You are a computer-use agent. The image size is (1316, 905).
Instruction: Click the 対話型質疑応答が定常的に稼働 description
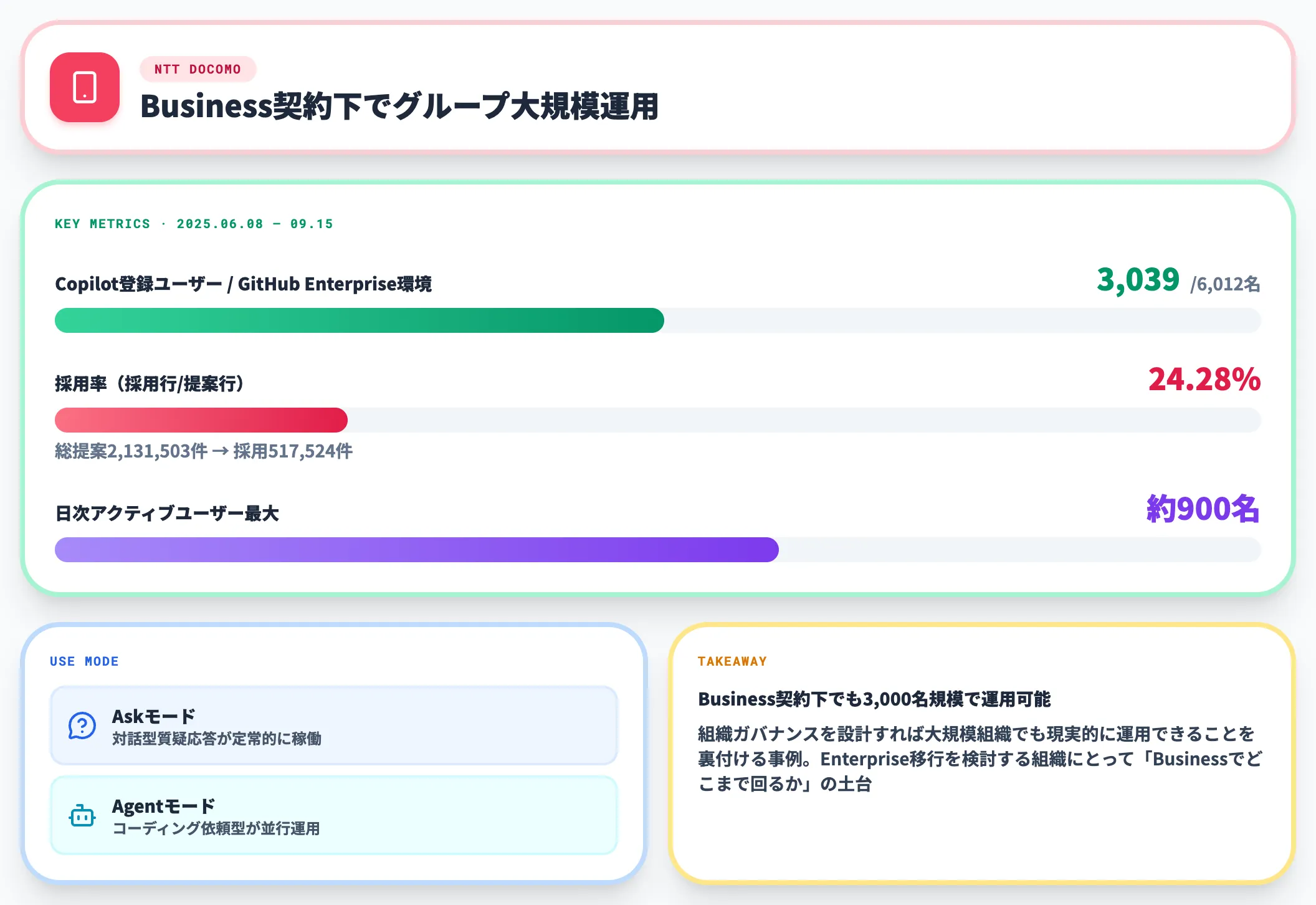point(217,739)
